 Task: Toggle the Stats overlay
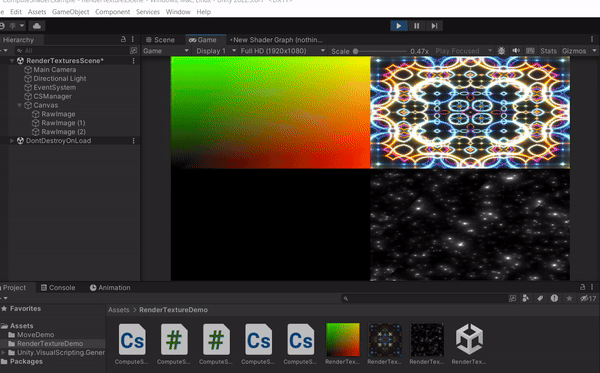coord(548,51)
